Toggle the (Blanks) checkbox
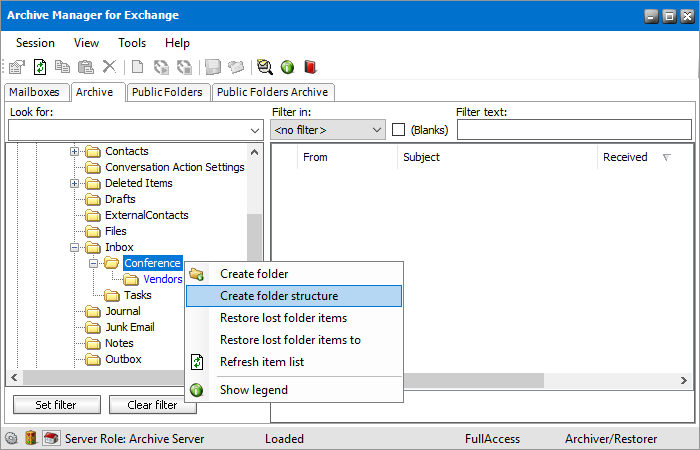 coord(398,130)
